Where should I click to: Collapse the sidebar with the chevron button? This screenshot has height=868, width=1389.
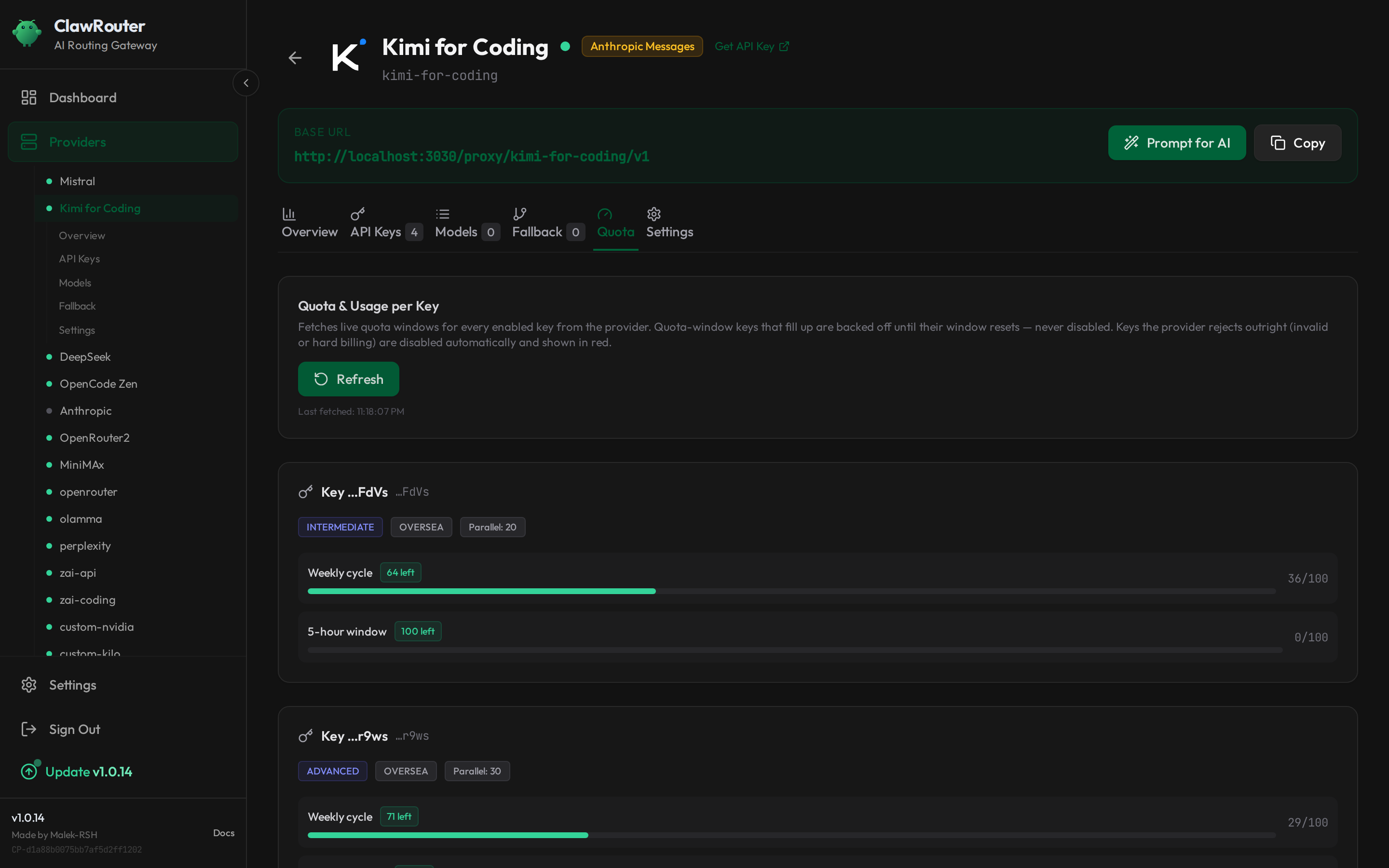[x=245, y=82]
